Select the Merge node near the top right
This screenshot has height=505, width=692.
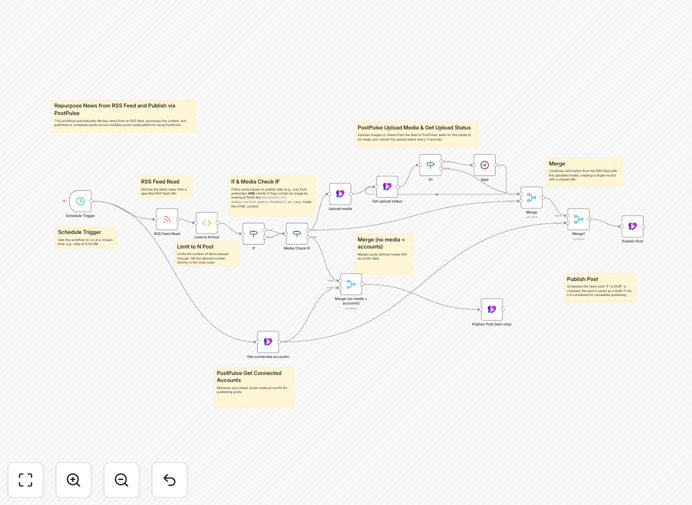tap(531, 198)
